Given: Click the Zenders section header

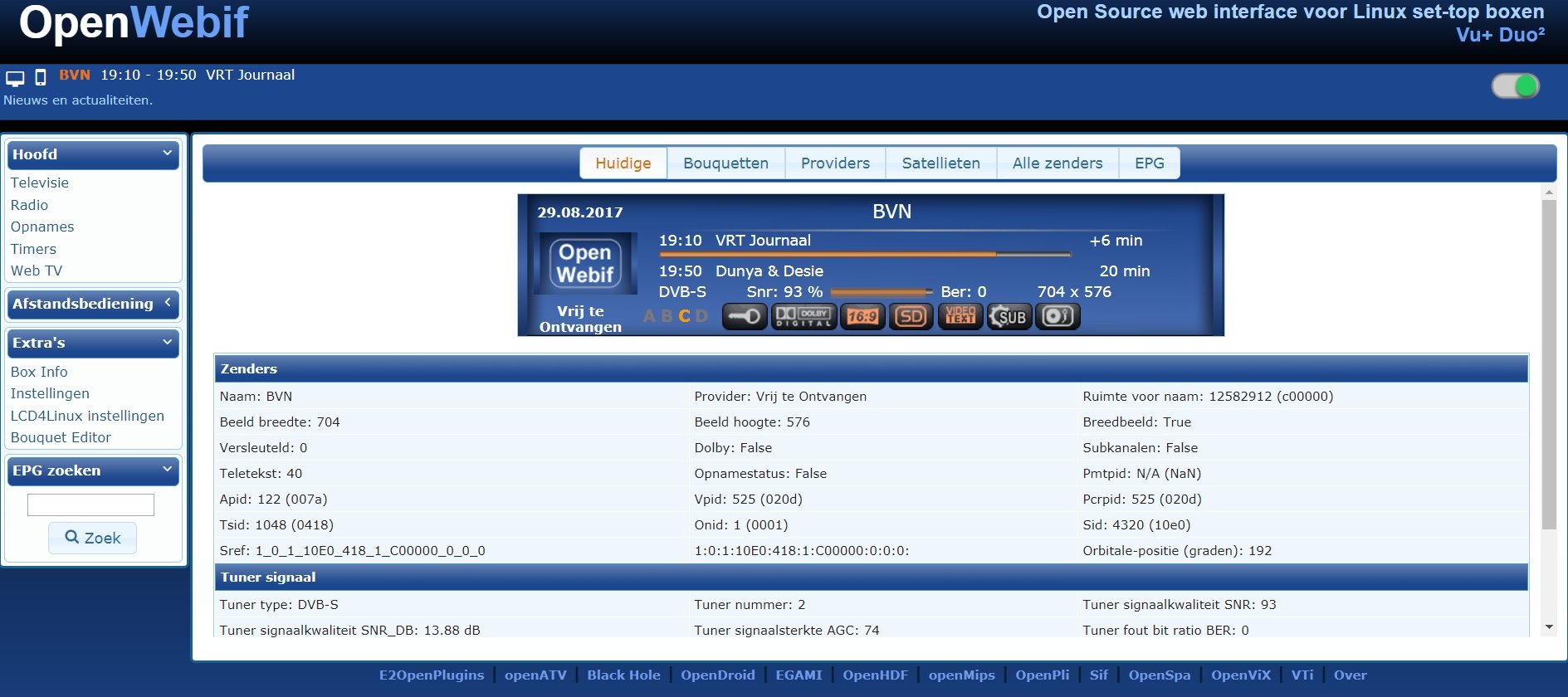Looking at the screenshot, I should coord(872,369).
